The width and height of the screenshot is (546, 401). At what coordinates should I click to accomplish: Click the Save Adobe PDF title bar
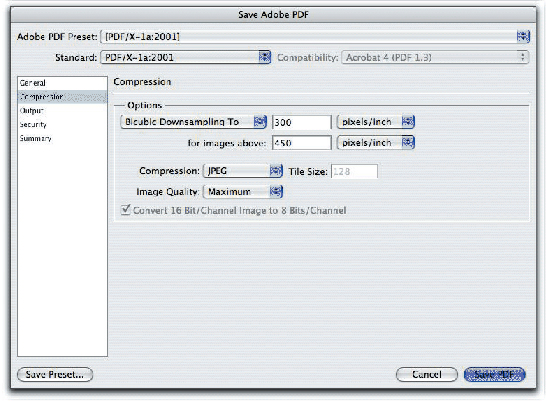click(x=273, y=15)
